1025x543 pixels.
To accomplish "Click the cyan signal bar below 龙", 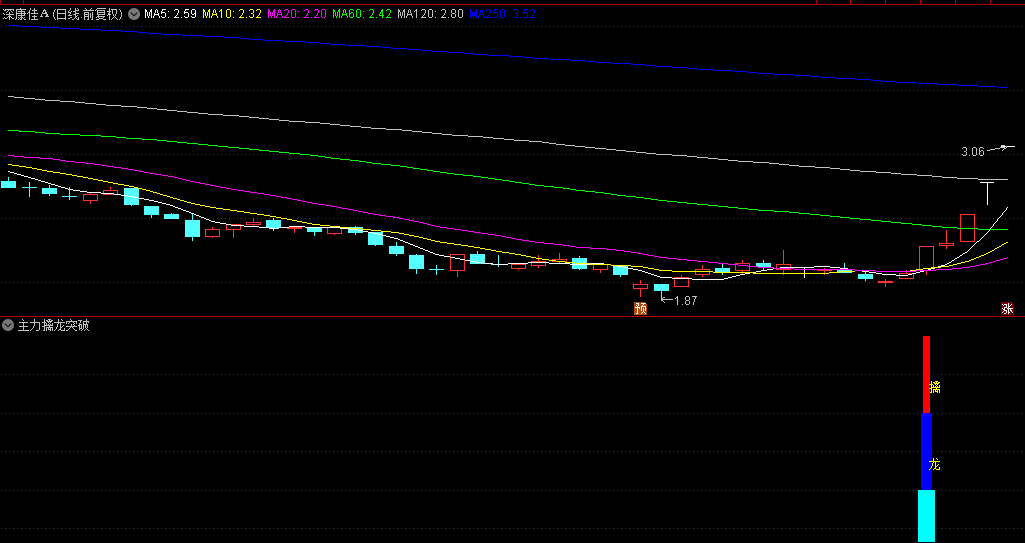I will (x=926, y=516).
